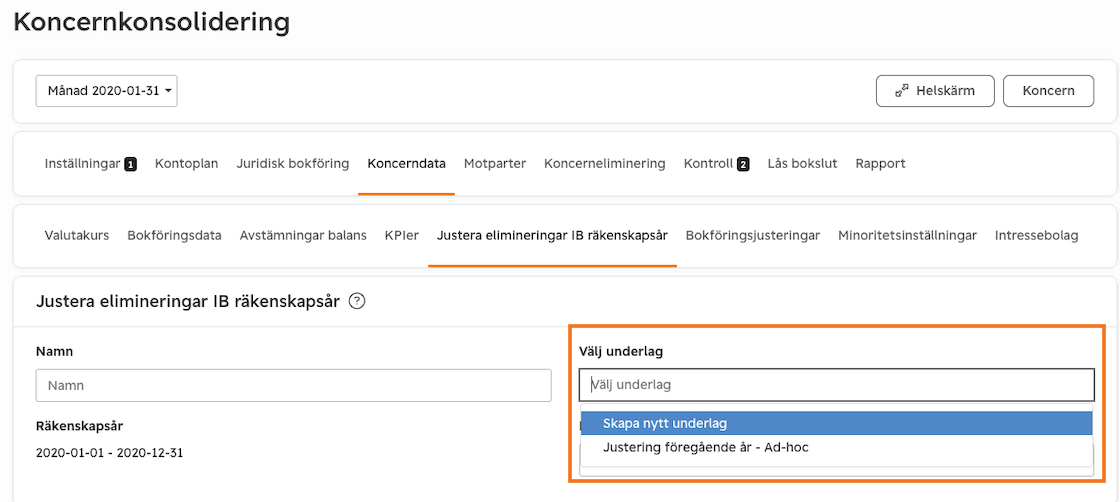Select Skapa nytt underlag option
The height and width of the screenshot is (502, 1120).
pyautogui.click(x=836, y=423)
